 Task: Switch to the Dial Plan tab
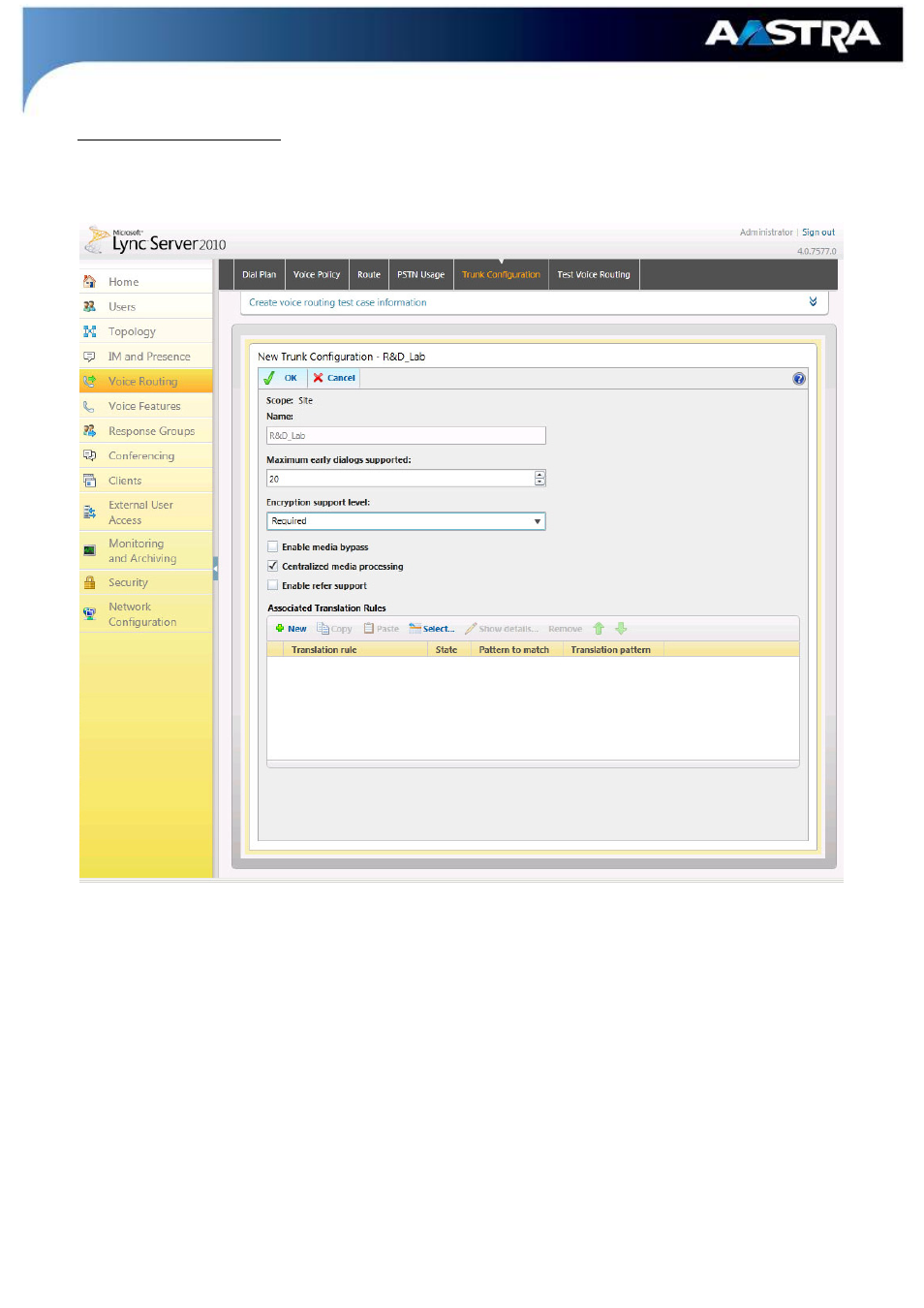point(259,274)
